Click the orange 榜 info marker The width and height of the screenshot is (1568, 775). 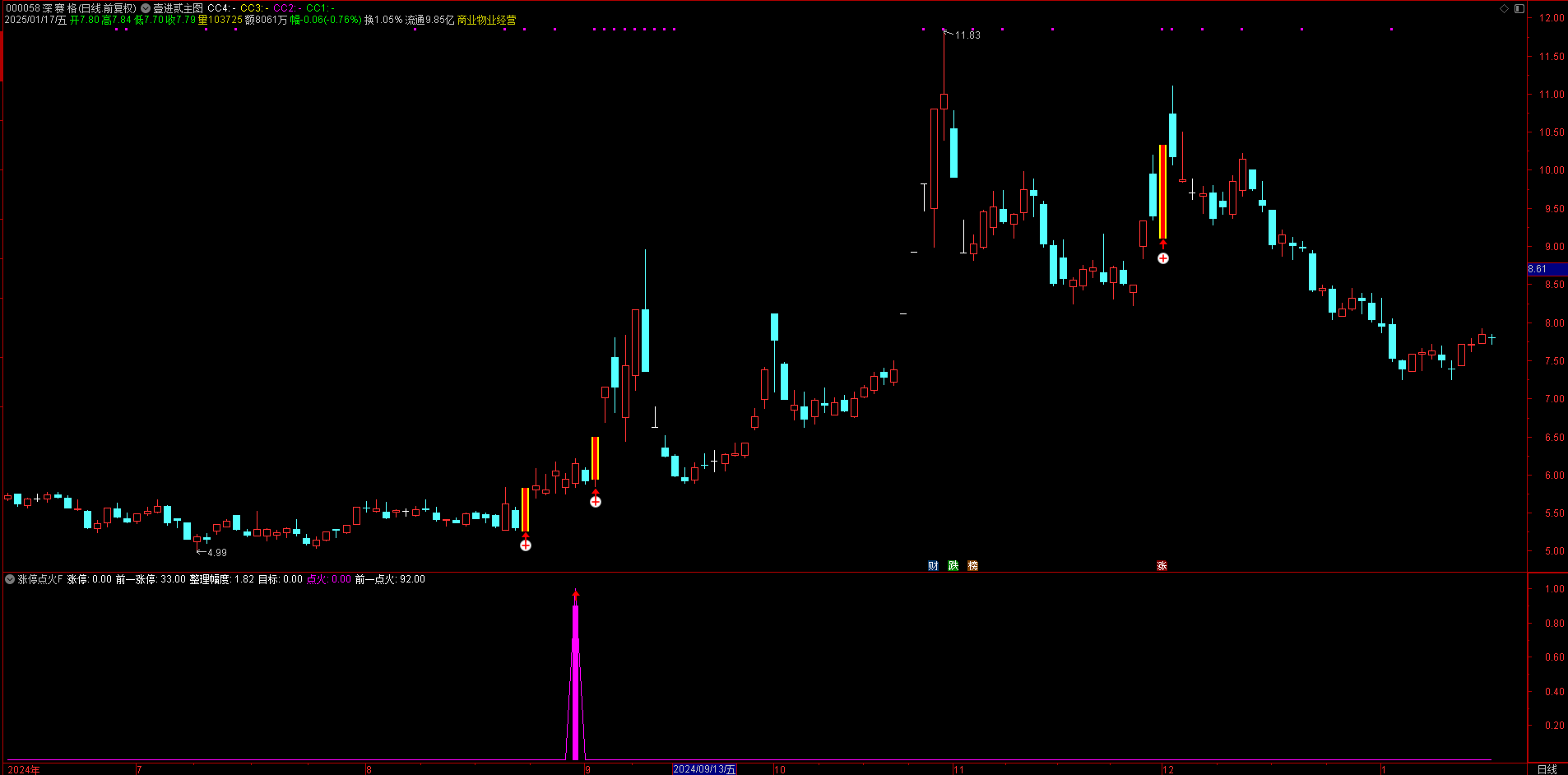point(972,566)
